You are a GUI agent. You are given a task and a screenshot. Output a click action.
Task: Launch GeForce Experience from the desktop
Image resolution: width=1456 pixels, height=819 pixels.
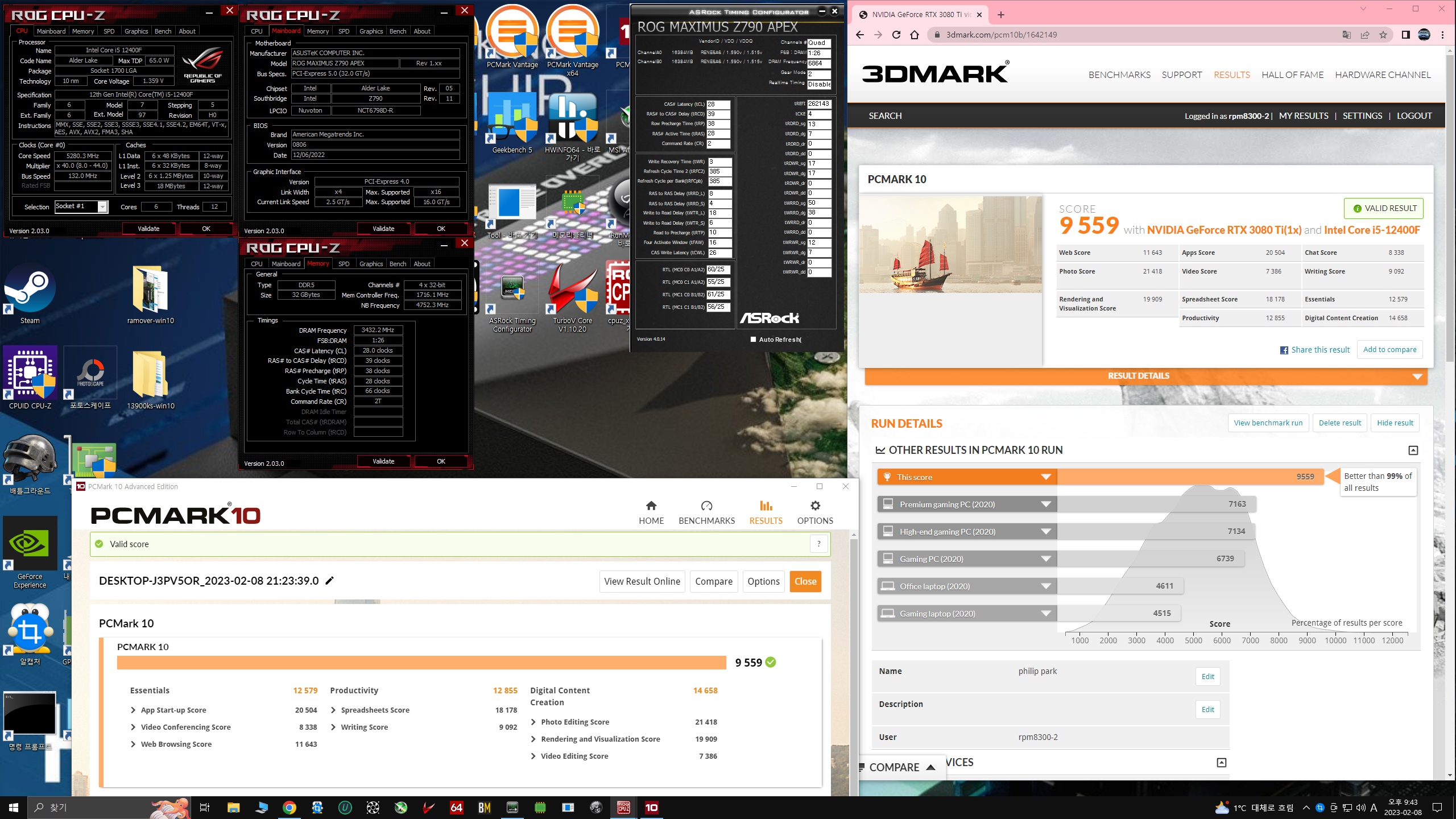click(30, 552)
